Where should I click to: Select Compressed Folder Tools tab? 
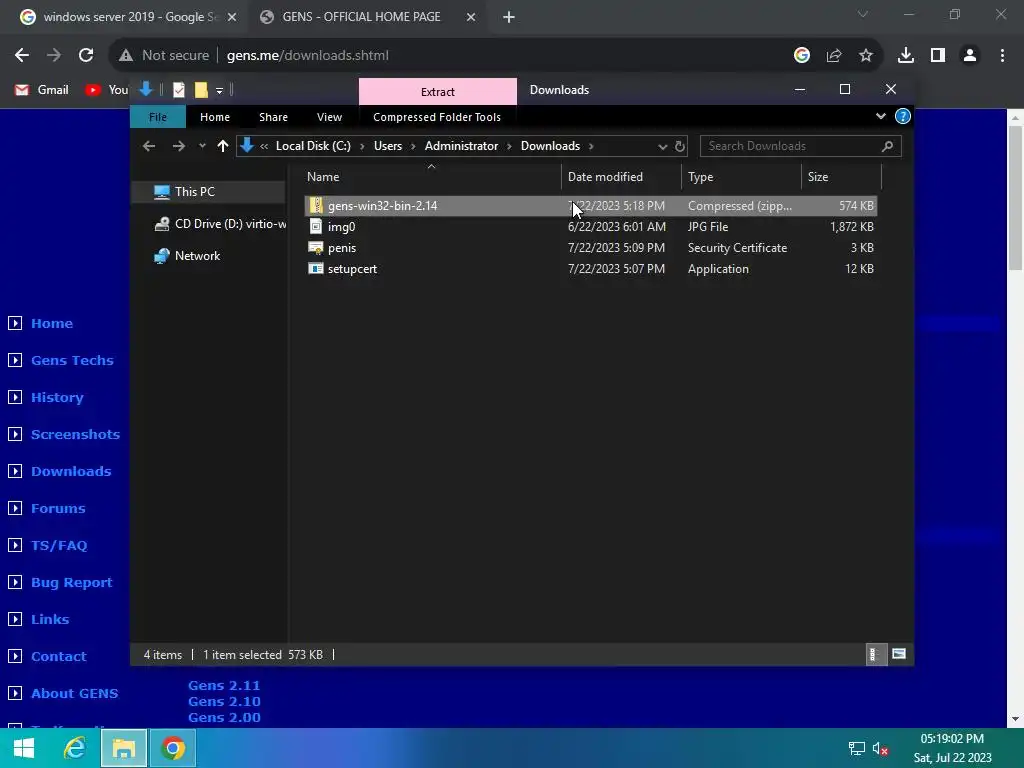437,117
